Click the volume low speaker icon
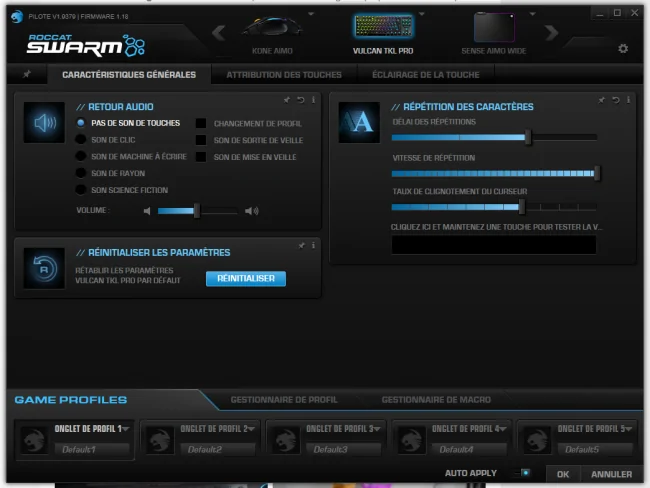Image resolution: width=650 pixels, height=488 pixels. [x=147, y=211]
